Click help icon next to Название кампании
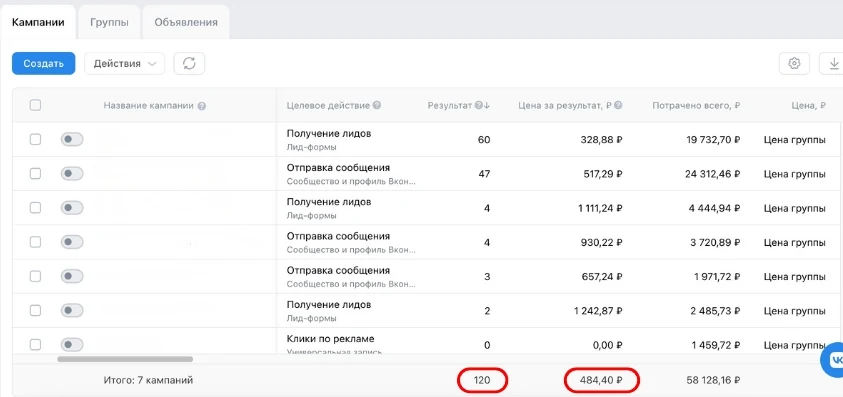Screen dimensions: 843x397 (202, 106)
